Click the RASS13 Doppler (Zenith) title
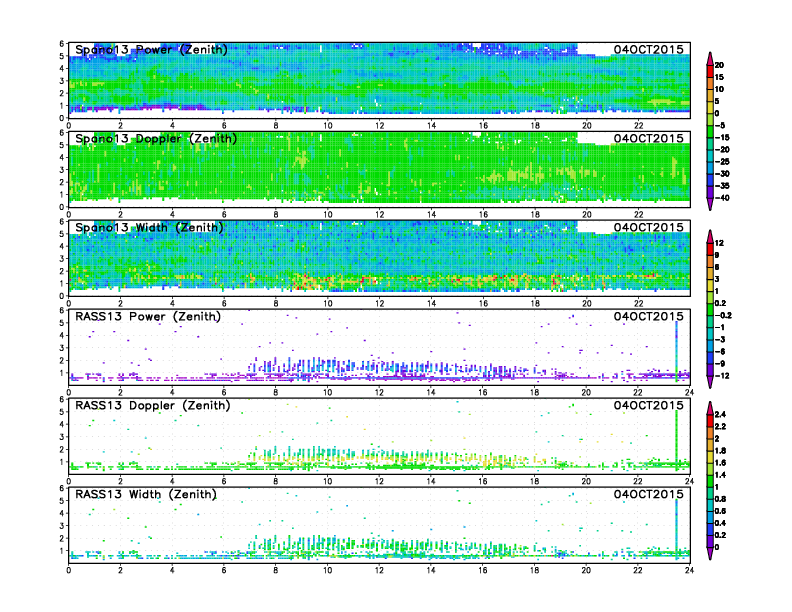This screenshot has height=612, width=792. tap(151, 405)
